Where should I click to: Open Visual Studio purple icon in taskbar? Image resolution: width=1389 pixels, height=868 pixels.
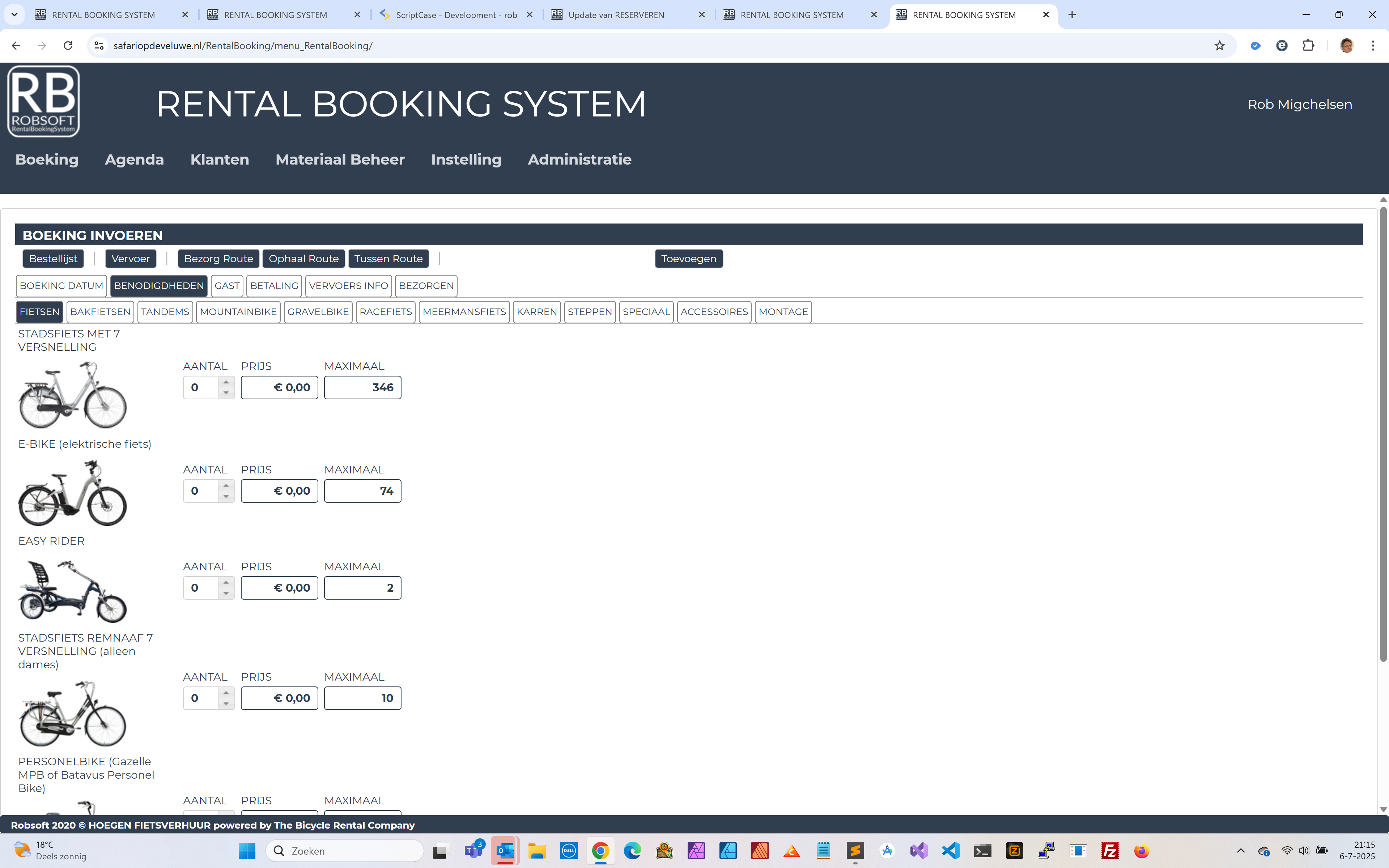919,851
